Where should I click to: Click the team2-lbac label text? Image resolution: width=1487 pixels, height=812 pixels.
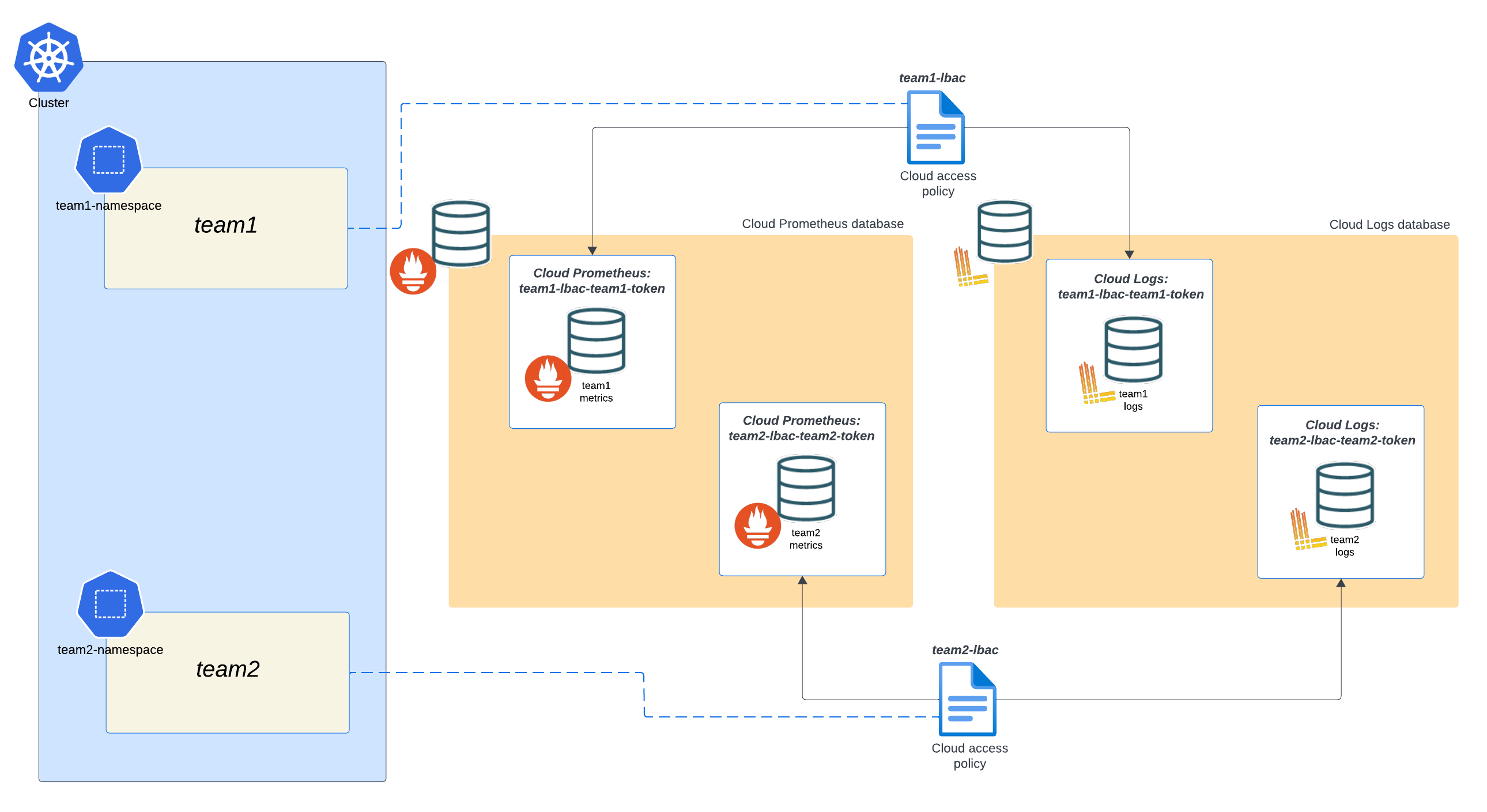[967, 649]
